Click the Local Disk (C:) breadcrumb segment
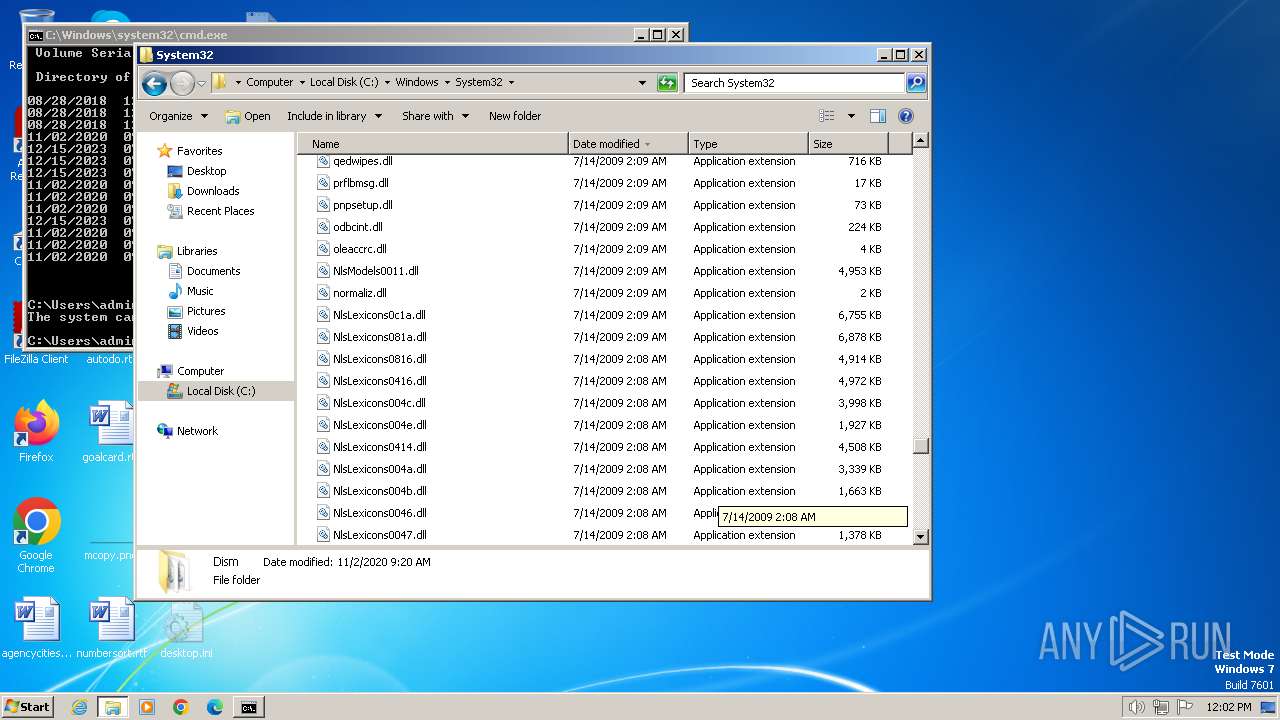1280x720 pixels. point(343,83)
